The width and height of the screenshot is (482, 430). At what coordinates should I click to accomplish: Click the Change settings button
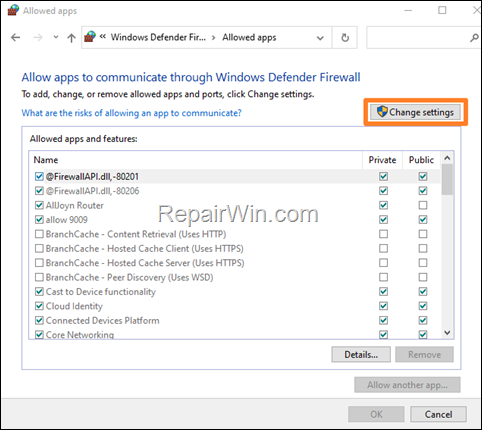point(415,112)
